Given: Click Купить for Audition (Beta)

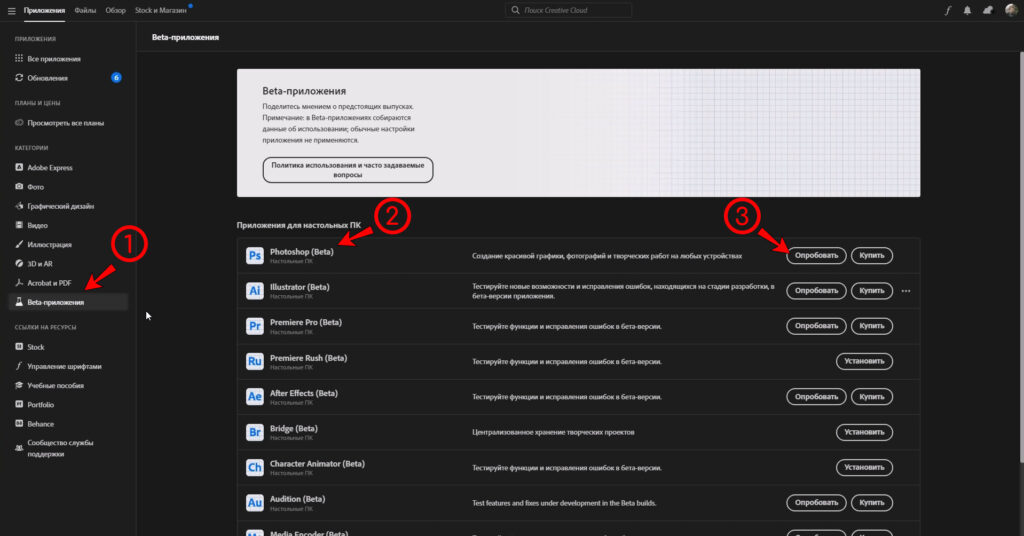Looking at the screenshot, I should (x=871, y=503).
